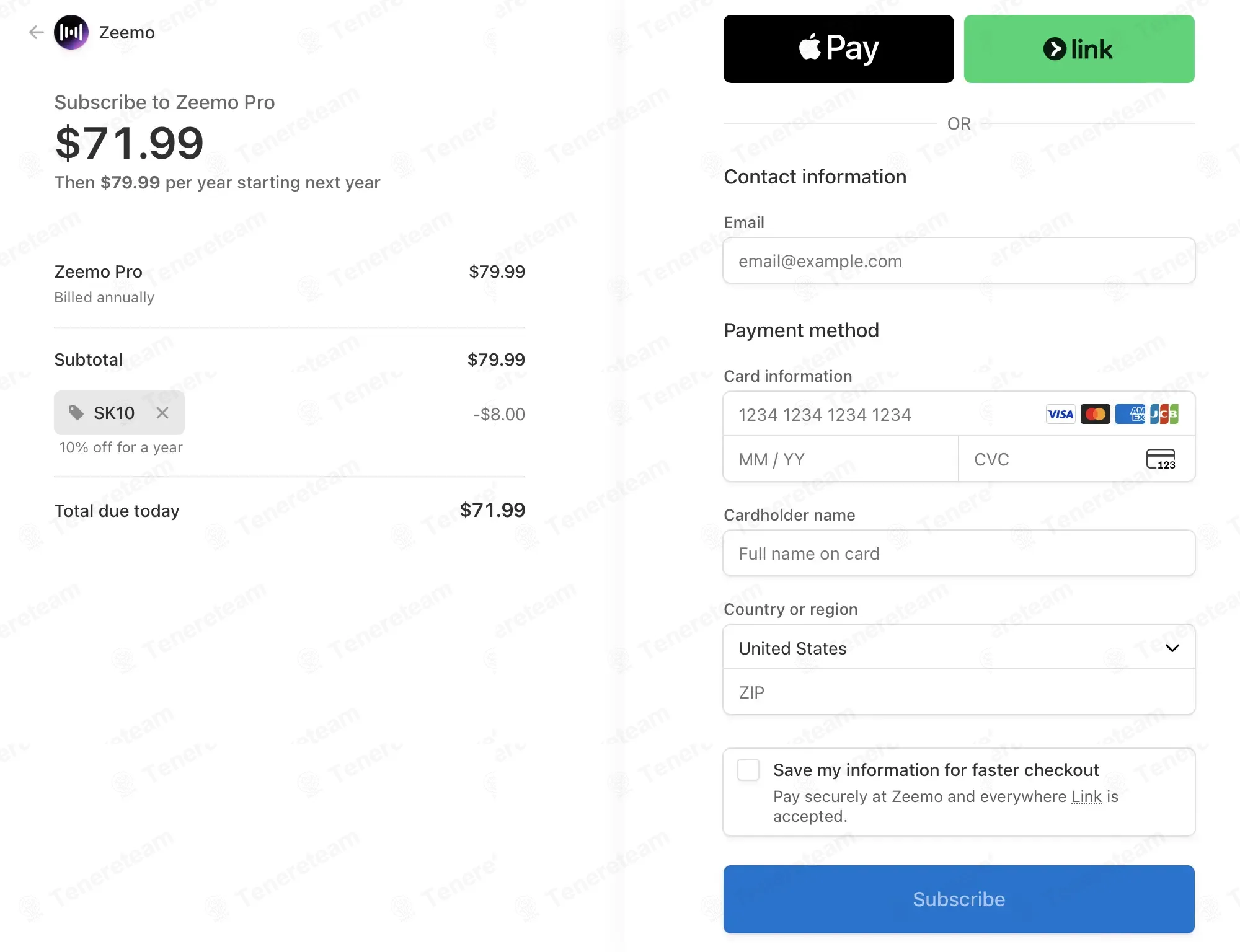
Task: Click the JCB card icon
Action: click(1164, 414)
